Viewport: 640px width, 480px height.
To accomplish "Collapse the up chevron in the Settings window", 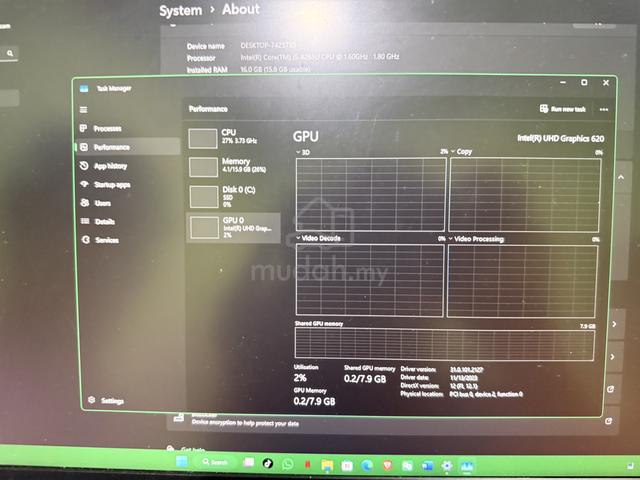I will [621, 177].
